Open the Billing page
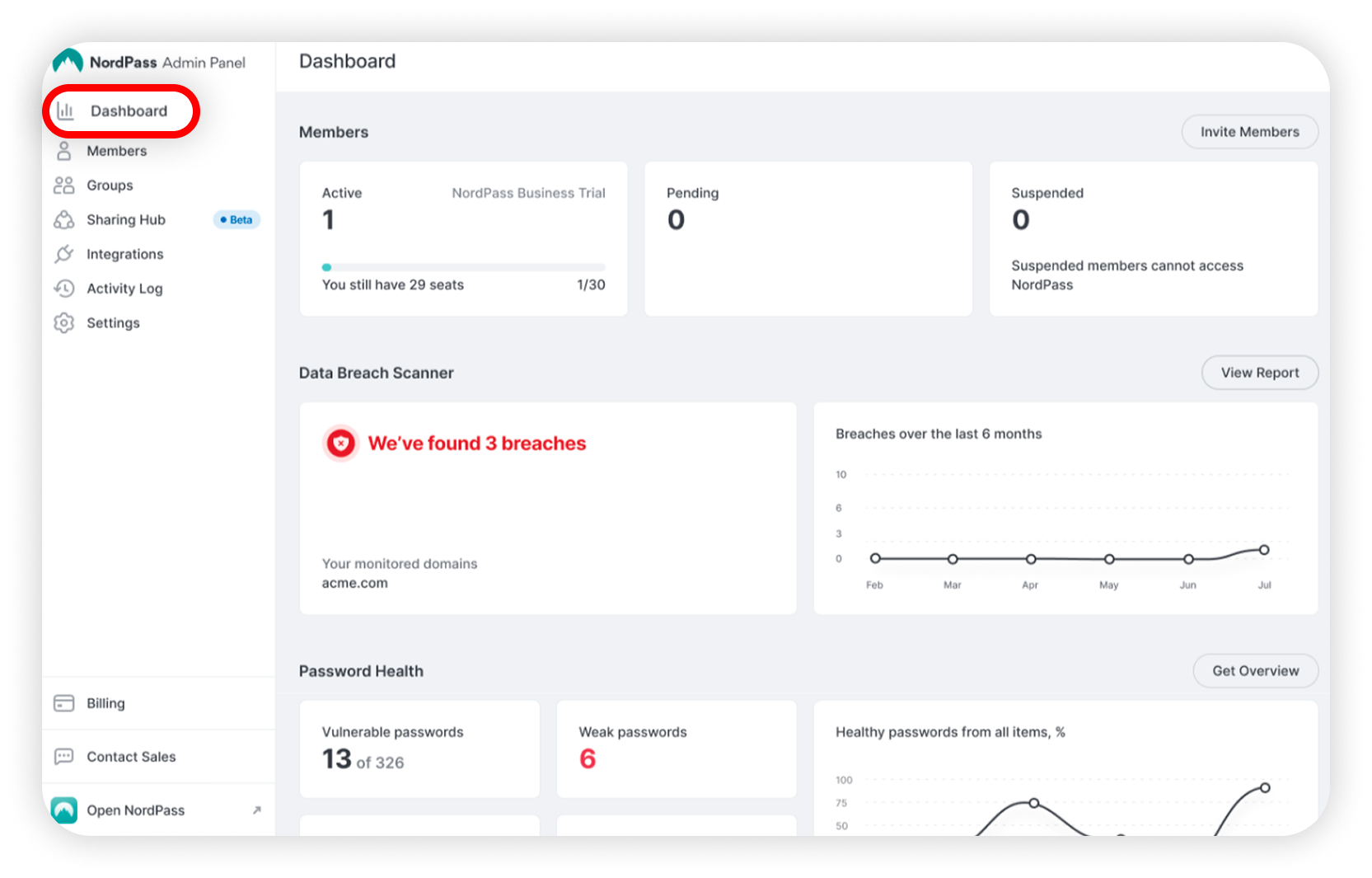The image size is (1372, 878). tap(105, 703)
